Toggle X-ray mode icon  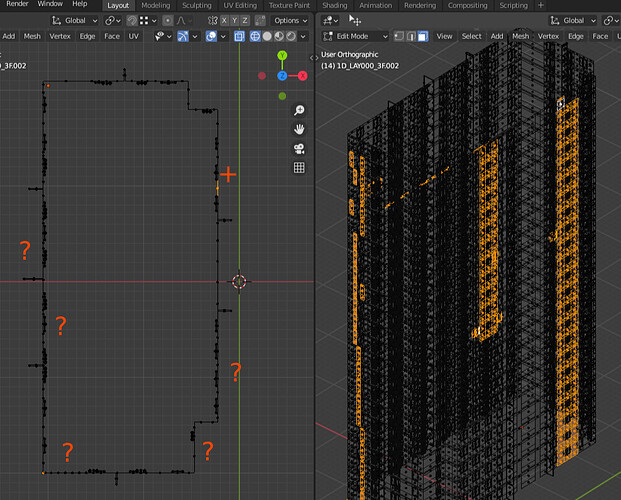tap(239, 36)
